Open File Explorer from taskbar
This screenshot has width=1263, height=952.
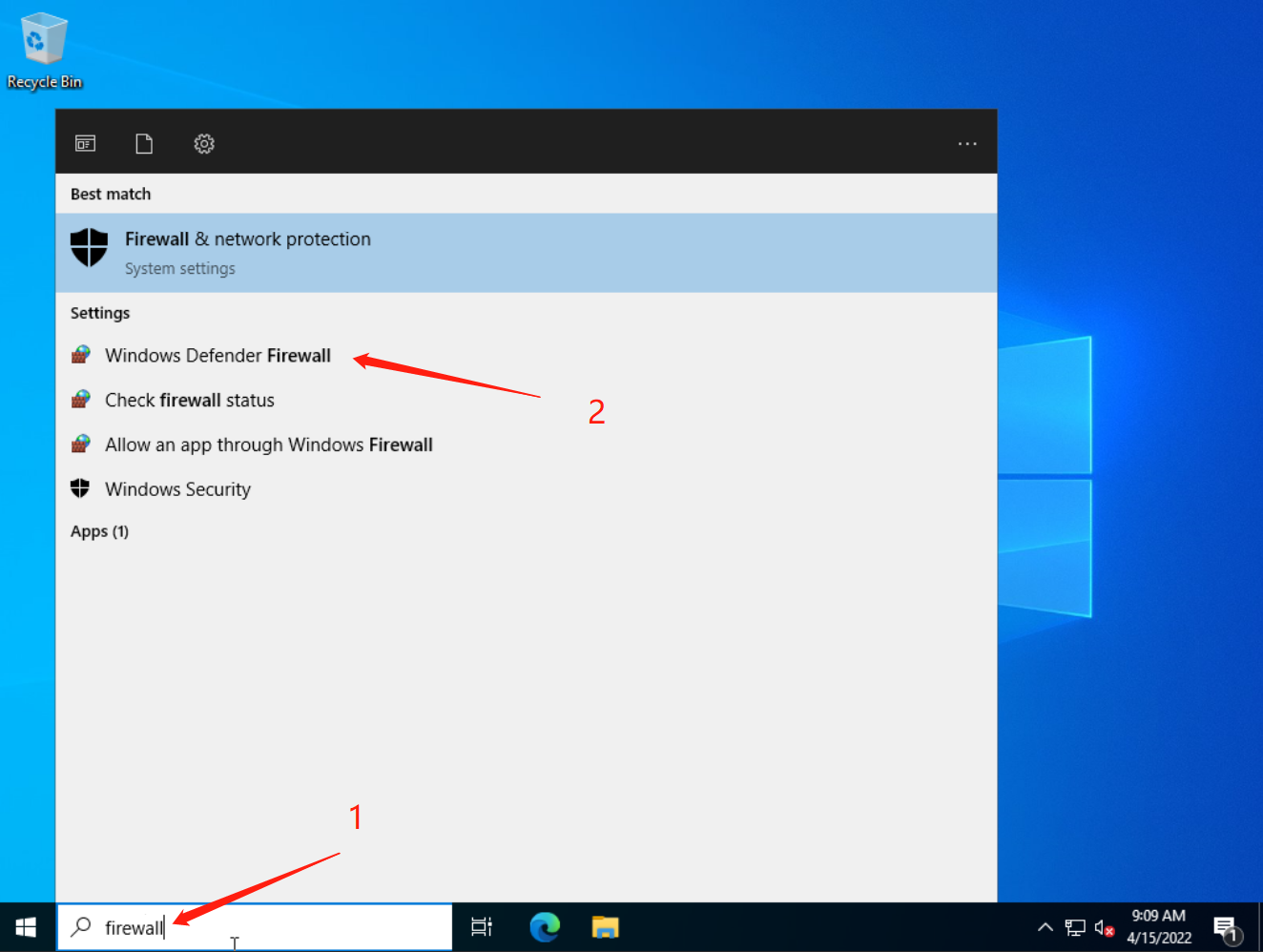tap(606, 927)
